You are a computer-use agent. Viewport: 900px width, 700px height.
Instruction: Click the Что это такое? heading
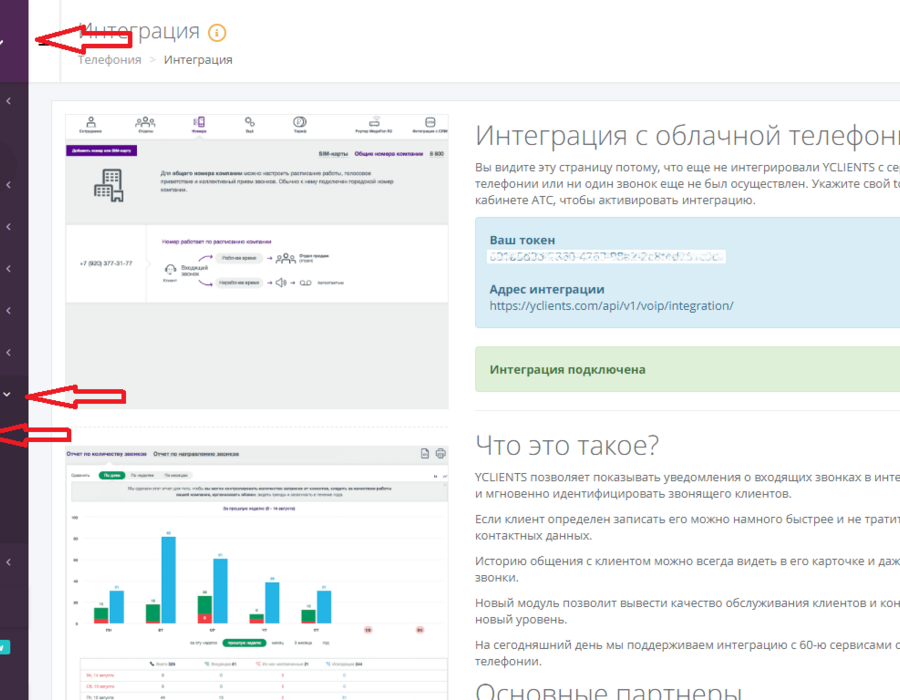coord(567,445)
